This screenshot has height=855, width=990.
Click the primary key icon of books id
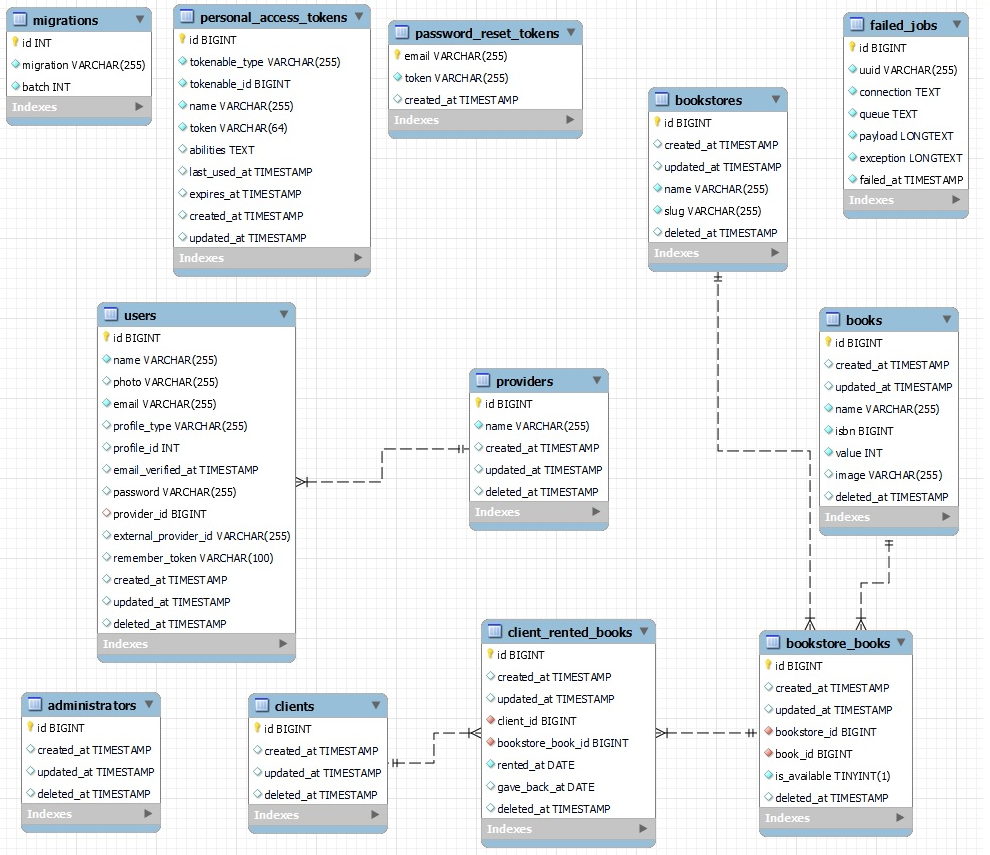pos(828,342)
